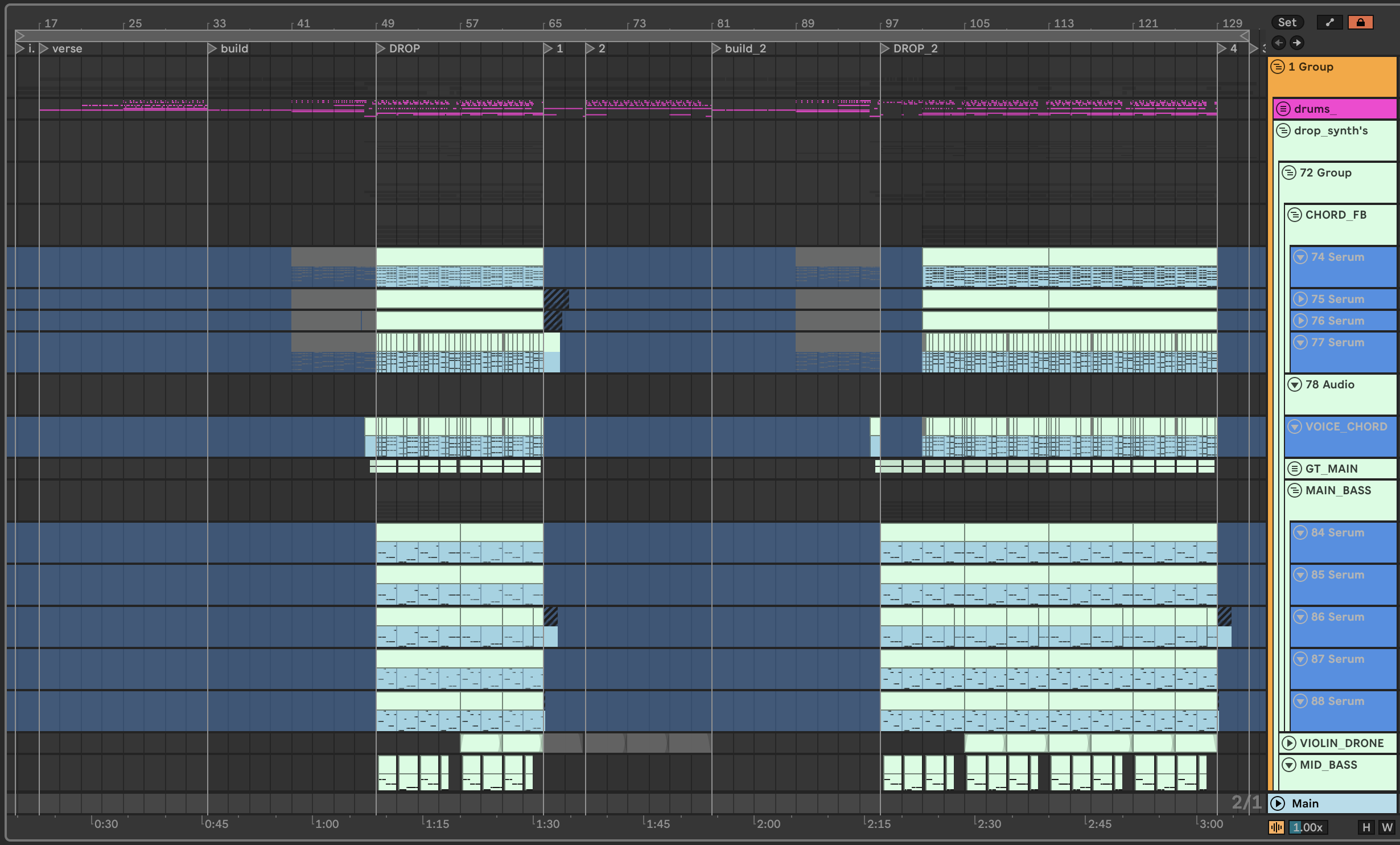Unfold the VIOLIN_DRONE track arrow

1289,743
